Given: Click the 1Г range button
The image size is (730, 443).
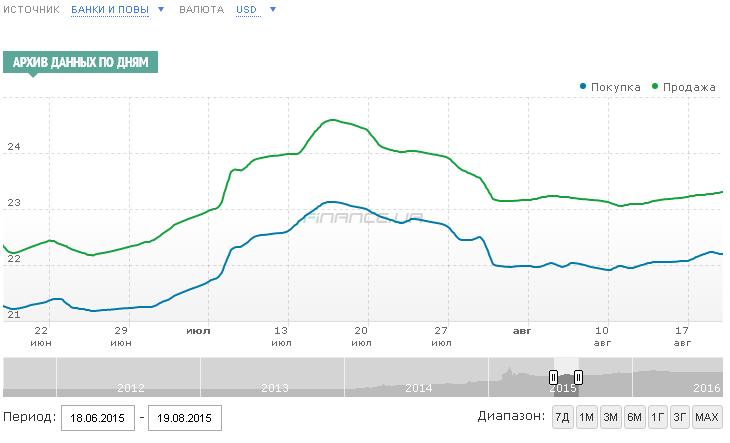Looking at the screenshot, I should tap(657, 416).
